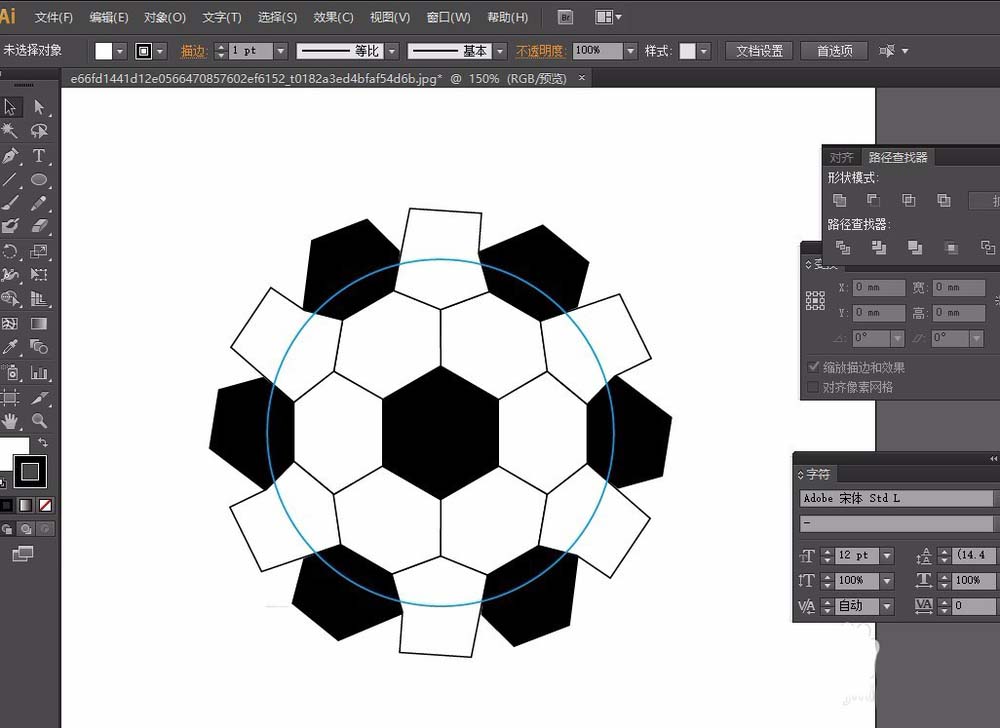Screen dimensions: 1000x728
Task: Open Adobe Bridge with the Br button
Action: [566, 17]
